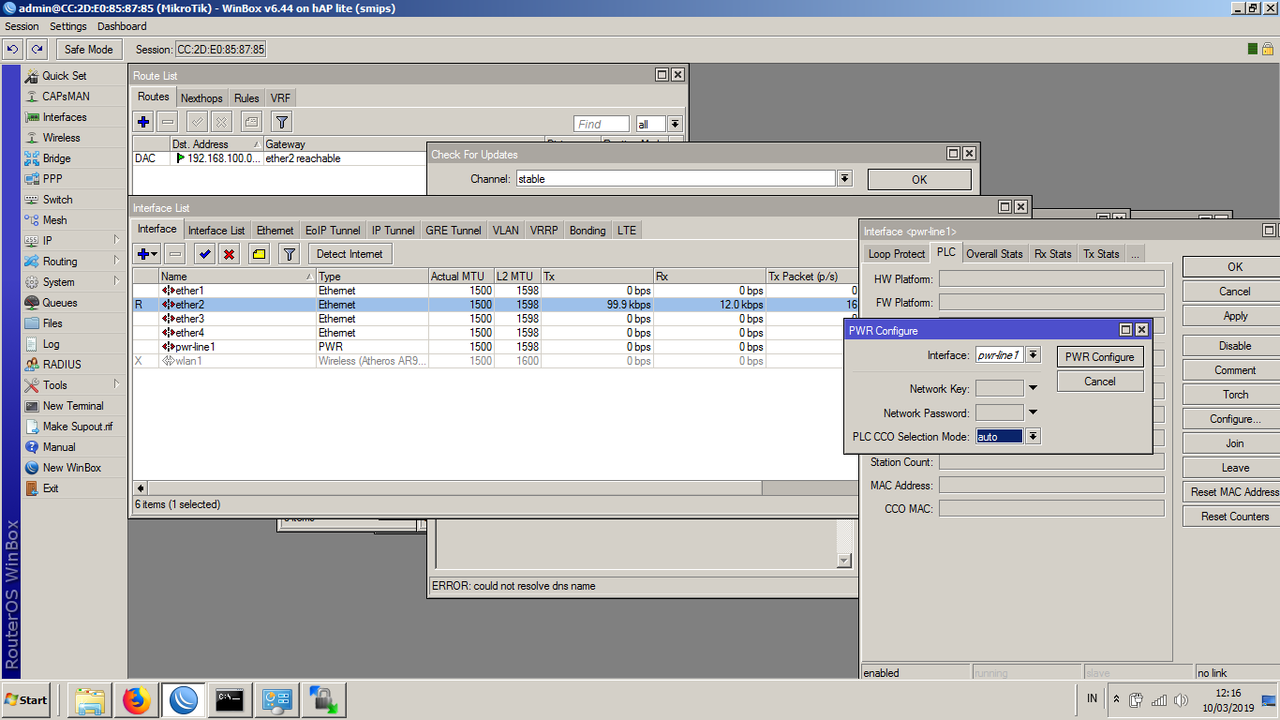Open PPP menu in sidebar
The height and width of the screenshot is (720, 1280).
click(x=53, y=179)
